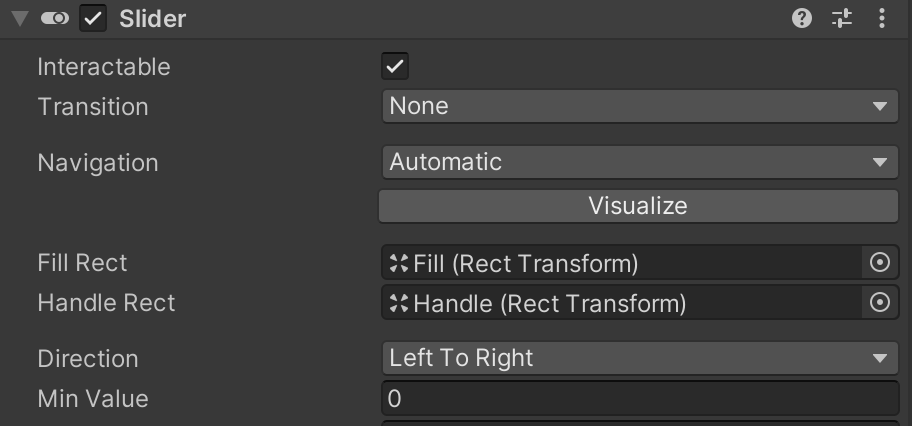Click the Slider component title
912x426 pixels.
pyautogui.click(x=152, y=19)
